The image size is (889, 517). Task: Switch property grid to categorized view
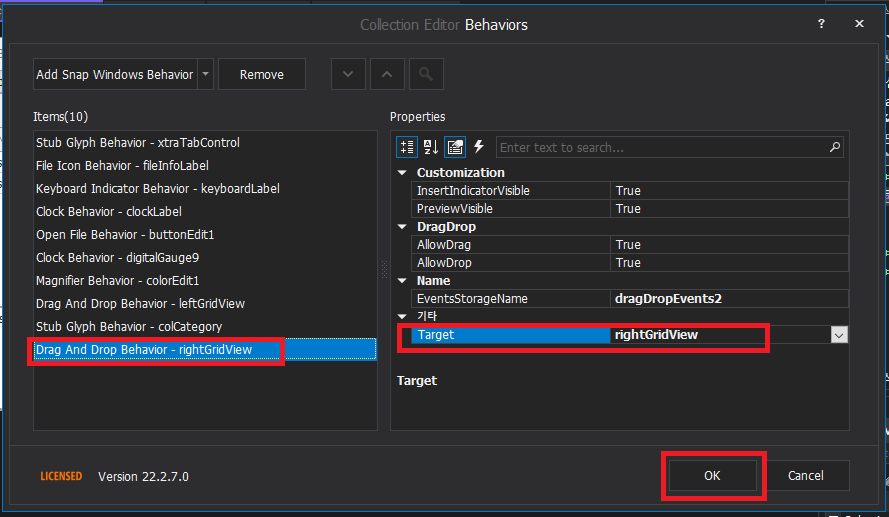[407, 147]
